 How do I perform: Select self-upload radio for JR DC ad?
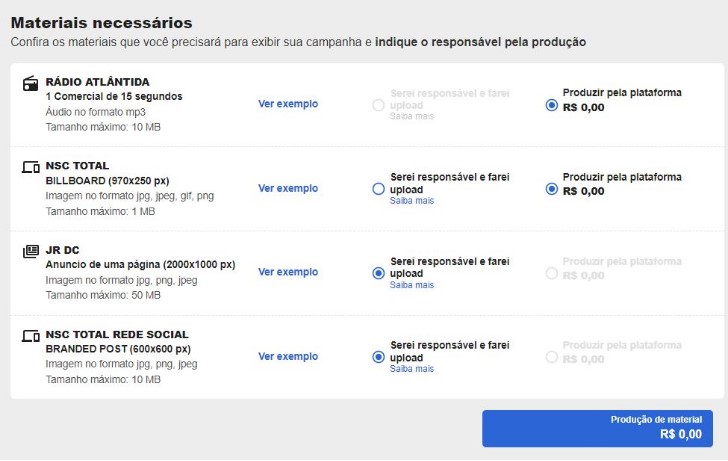[x=378, y=272]
